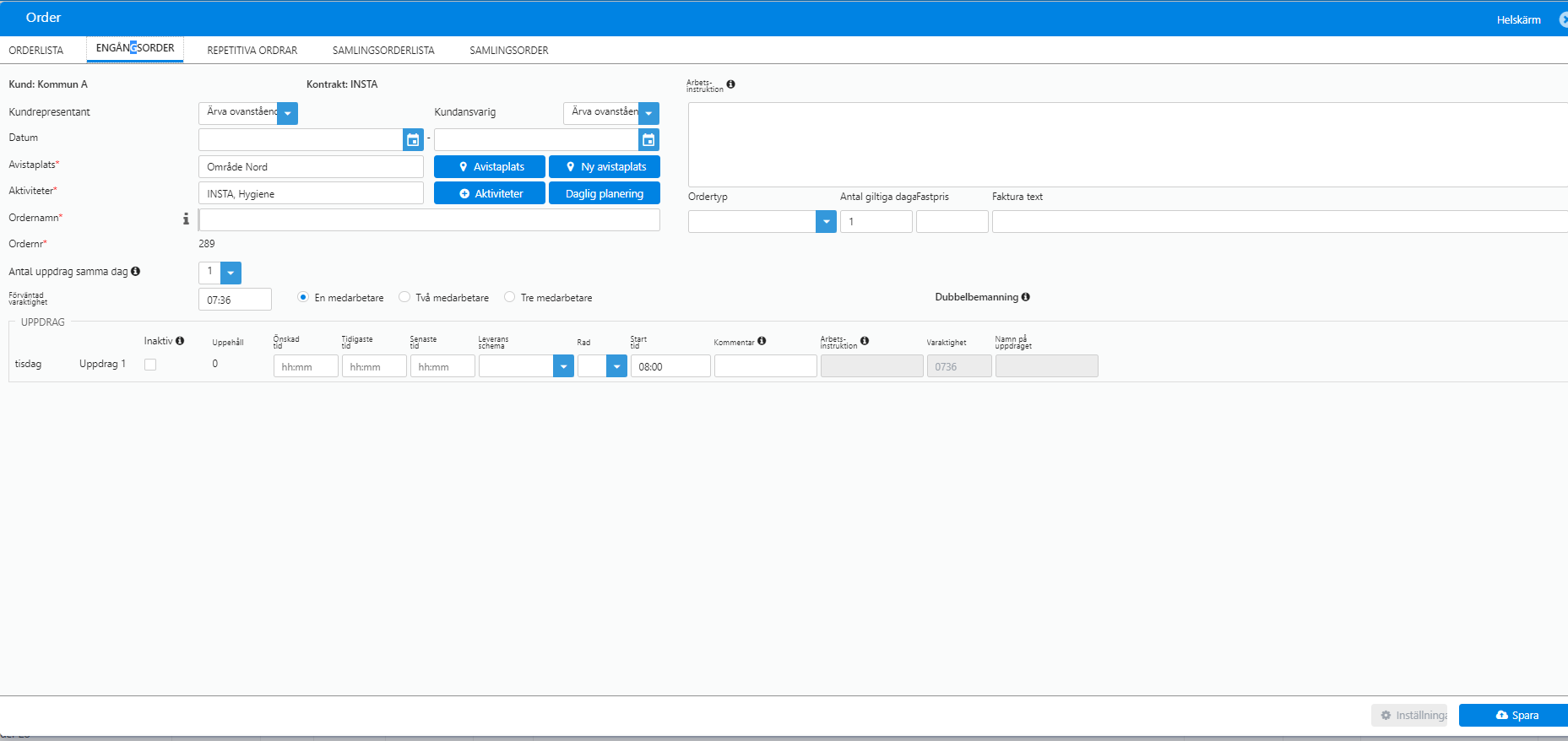
Task: Open start date calendar picker
Action: tap(413, 140)
